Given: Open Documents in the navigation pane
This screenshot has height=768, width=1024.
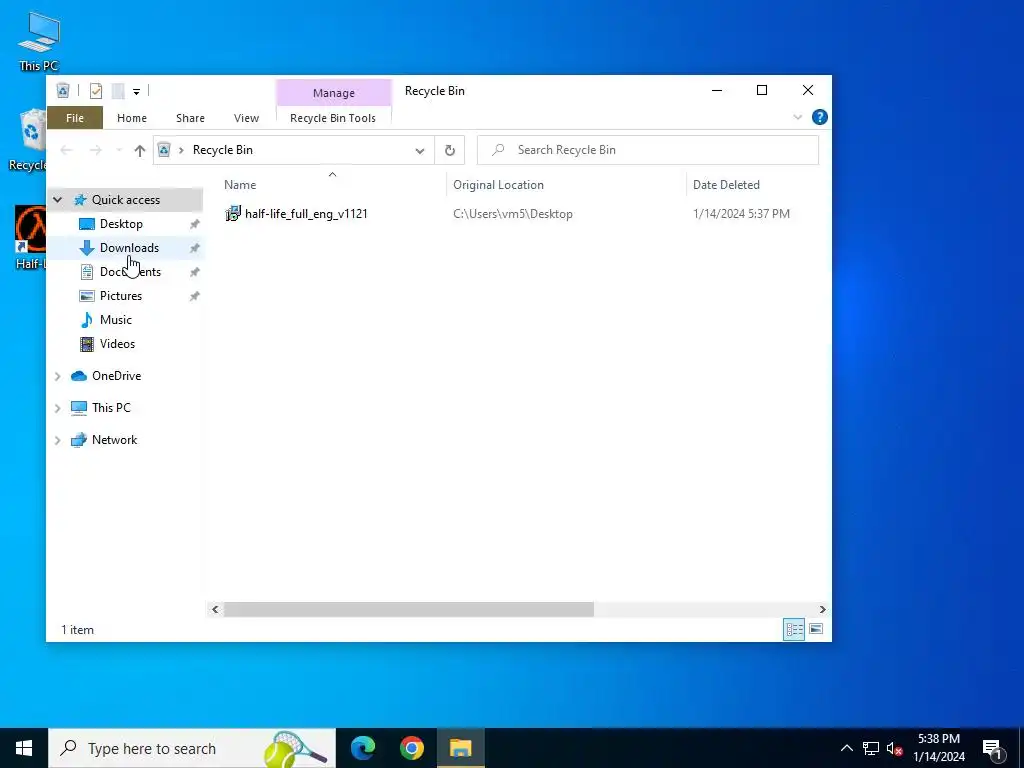Looking at the screenshot, I should tap(130, 272).
